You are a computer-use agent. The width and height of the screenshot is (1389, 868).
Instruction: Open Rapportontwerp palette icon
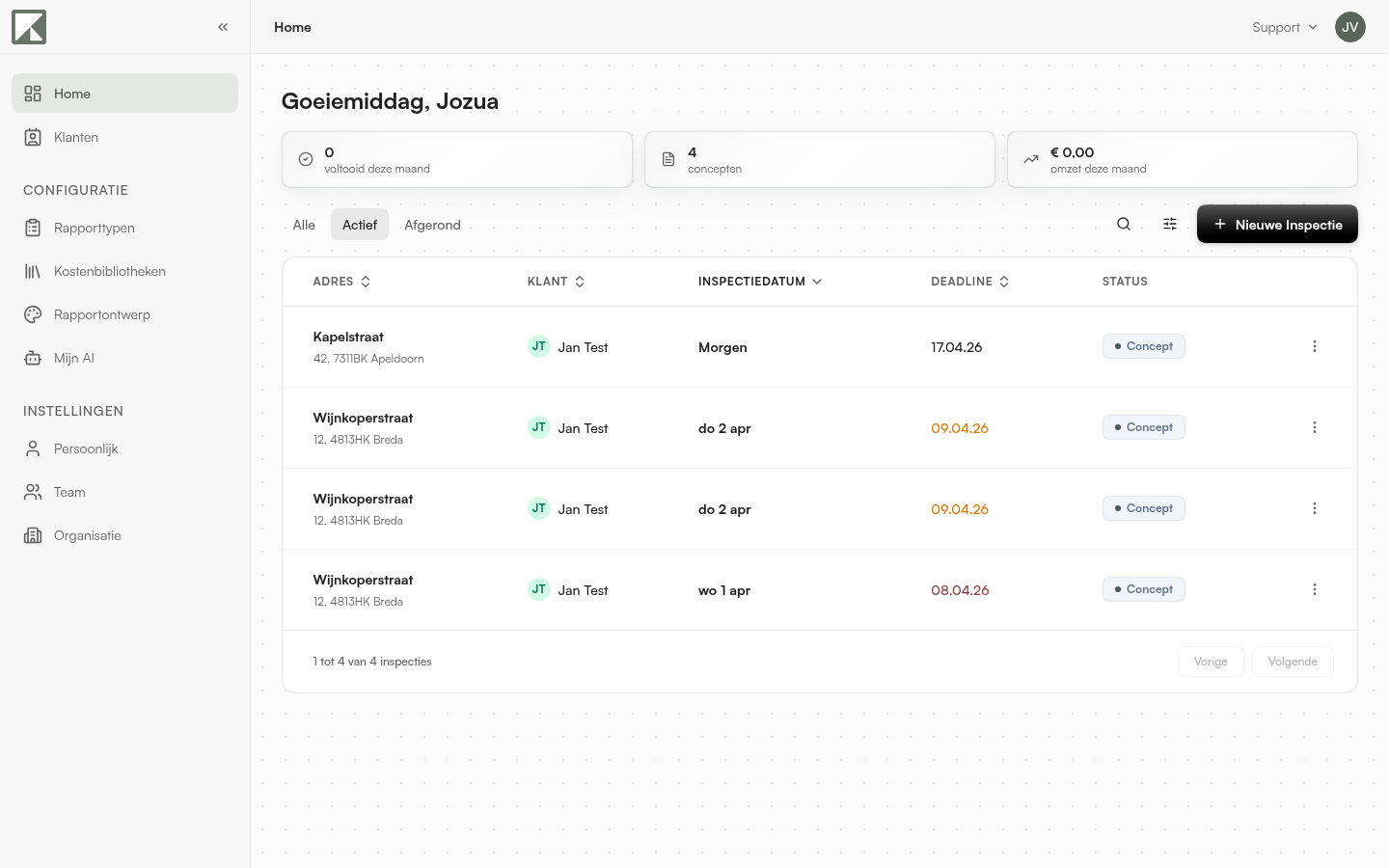click(33, 314)
